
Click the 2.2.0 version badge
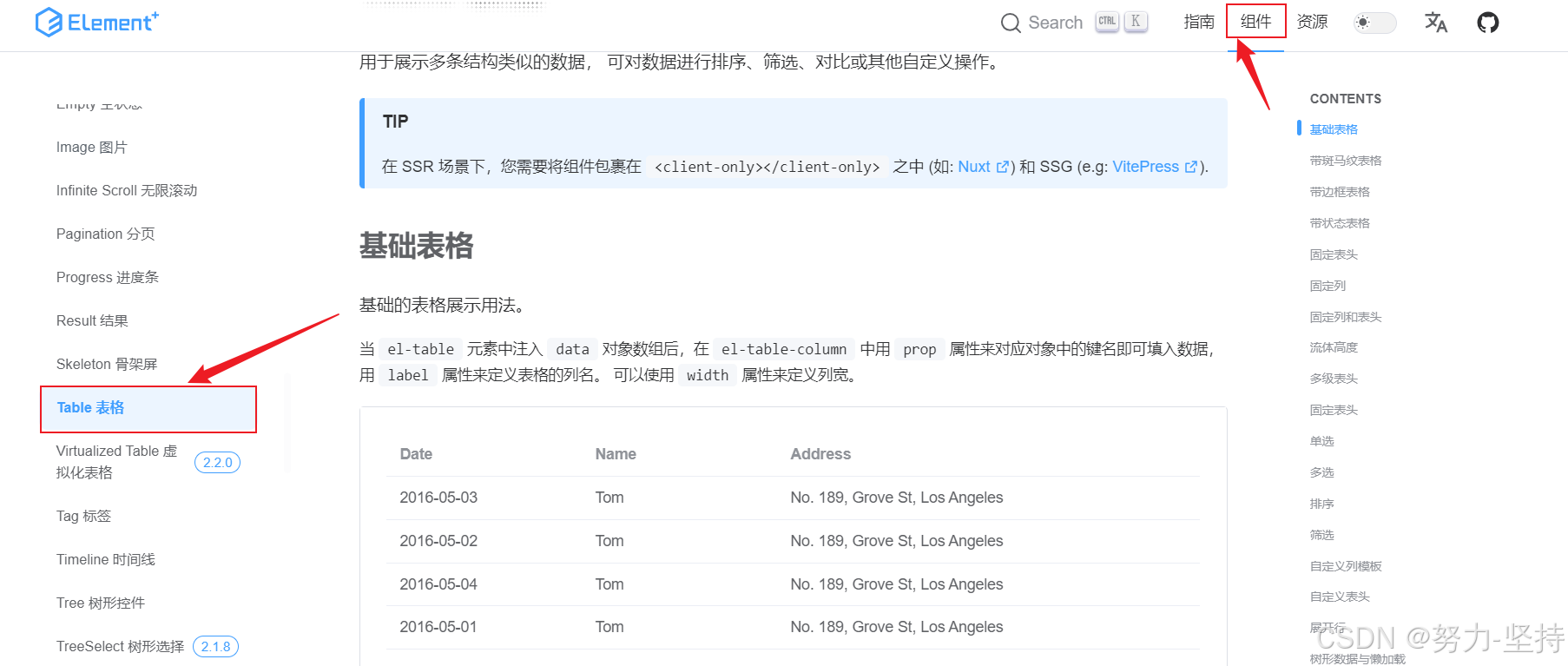click(x=217, y=462)
